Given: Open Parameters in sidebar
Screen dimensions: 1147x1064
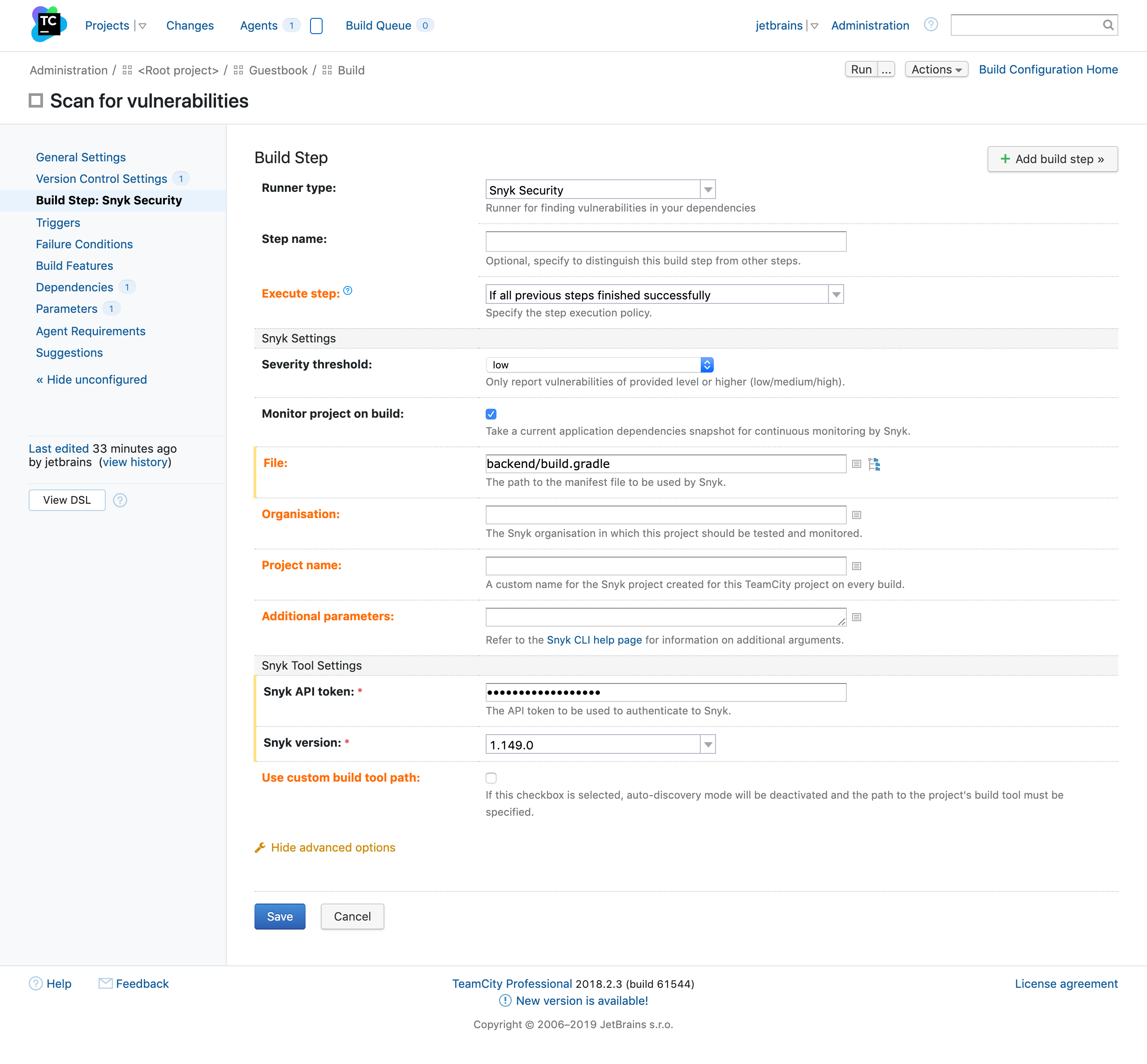Looking at the screenshot, I should [x=66, y=309].
